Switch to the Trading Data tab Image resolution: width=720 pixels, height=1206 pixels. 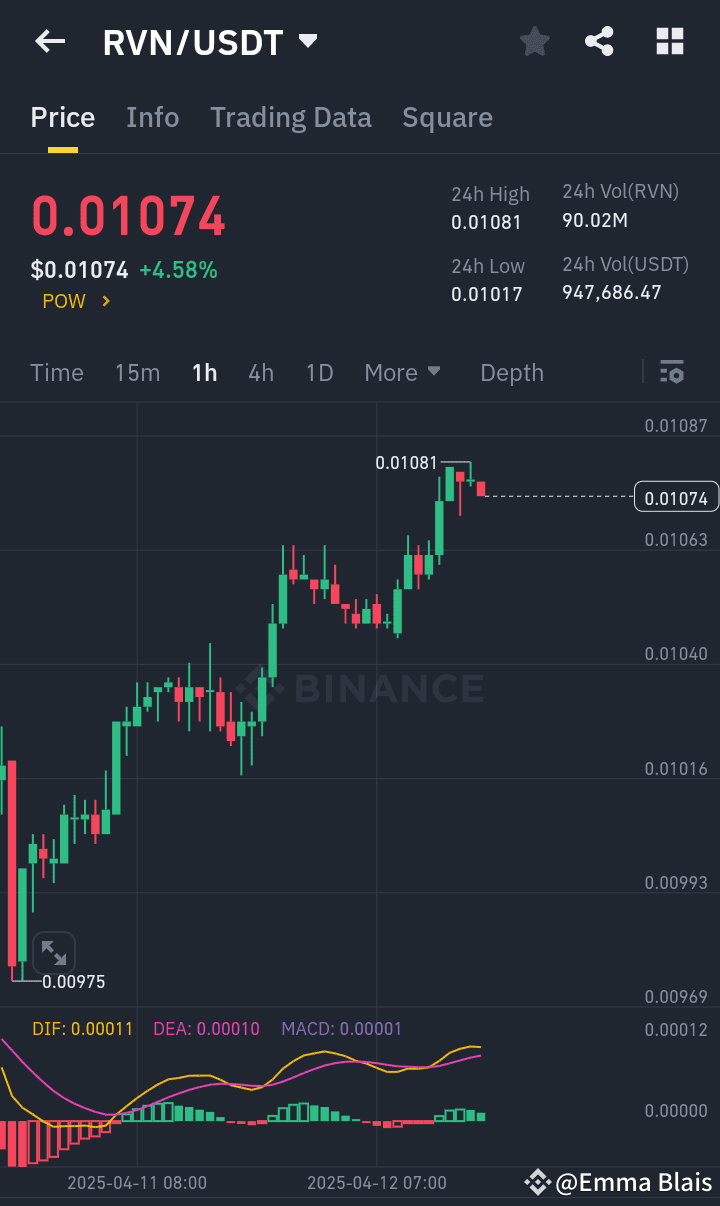click(x=290, y=117)
